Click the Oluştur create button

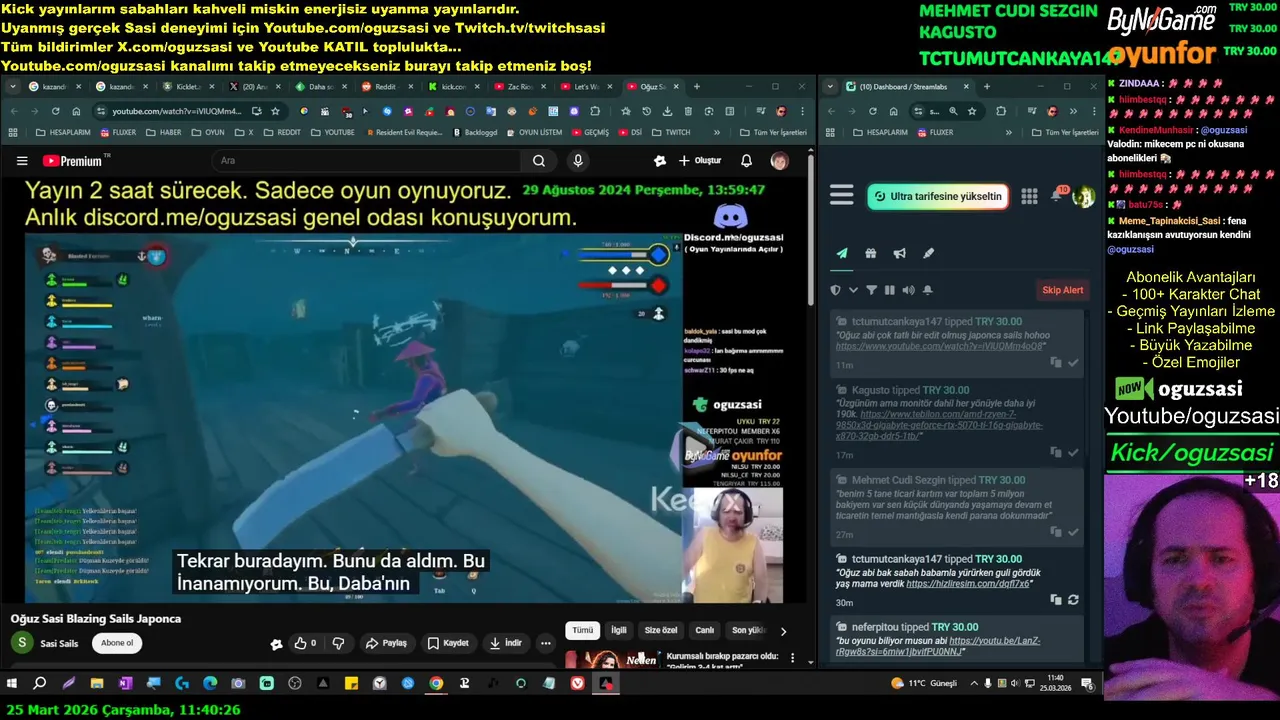tap(700, 161)
